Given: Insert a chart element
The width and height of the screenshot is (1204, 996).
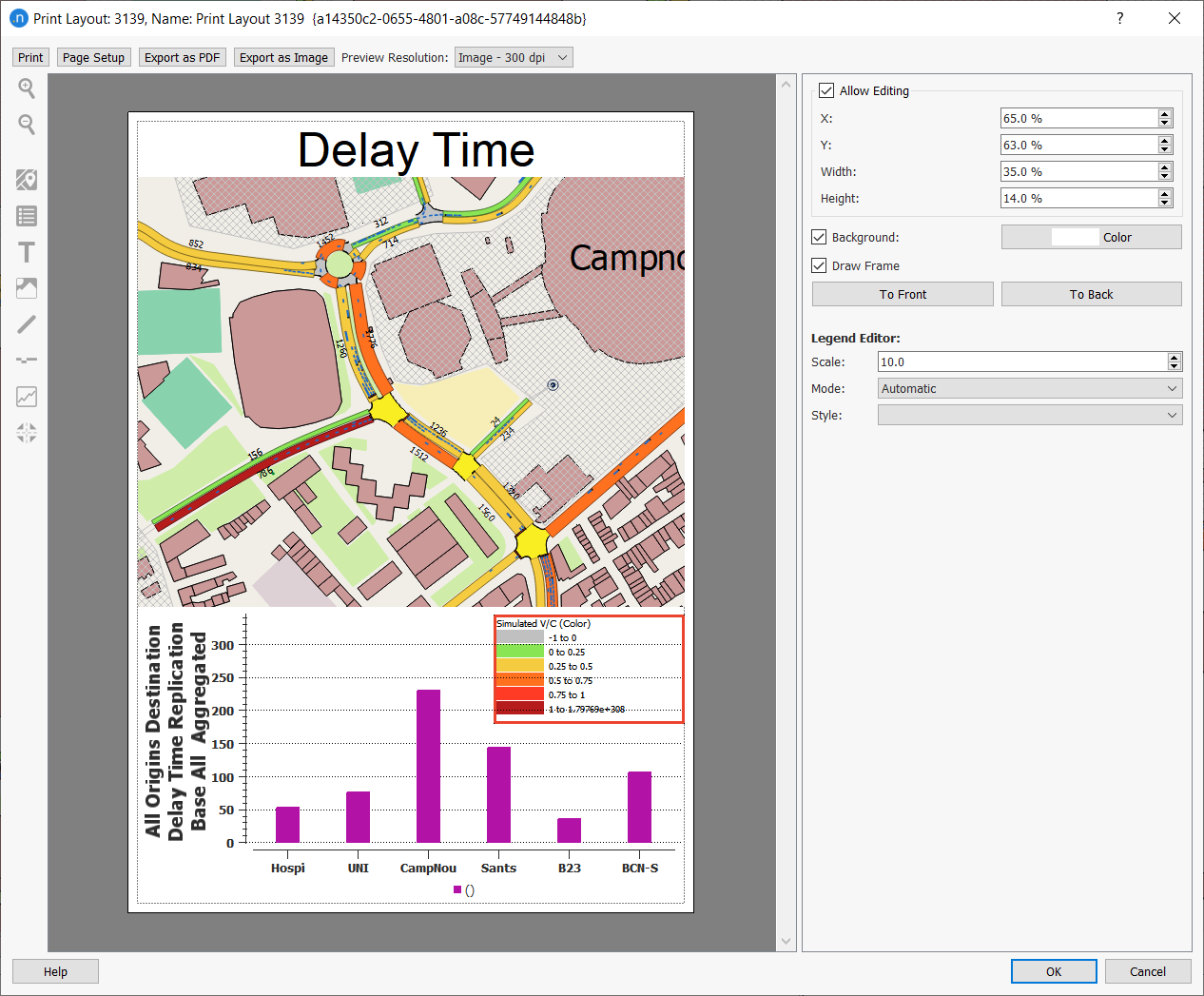Looking at the screenshot, I should point(26,397).
